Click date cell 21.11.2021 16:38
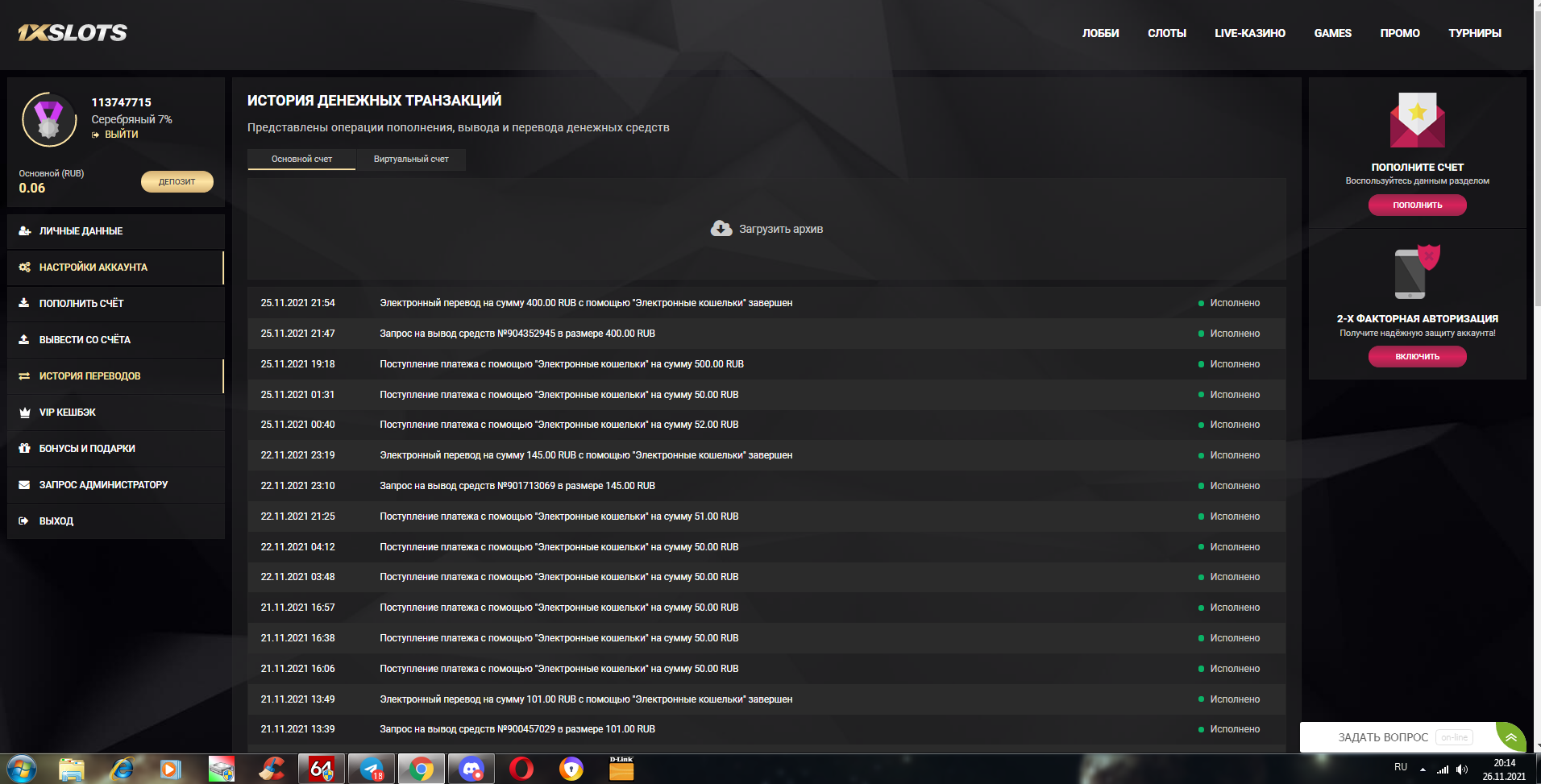Image resolution: width=1541 pixels, height=784 pixels. 297,638
